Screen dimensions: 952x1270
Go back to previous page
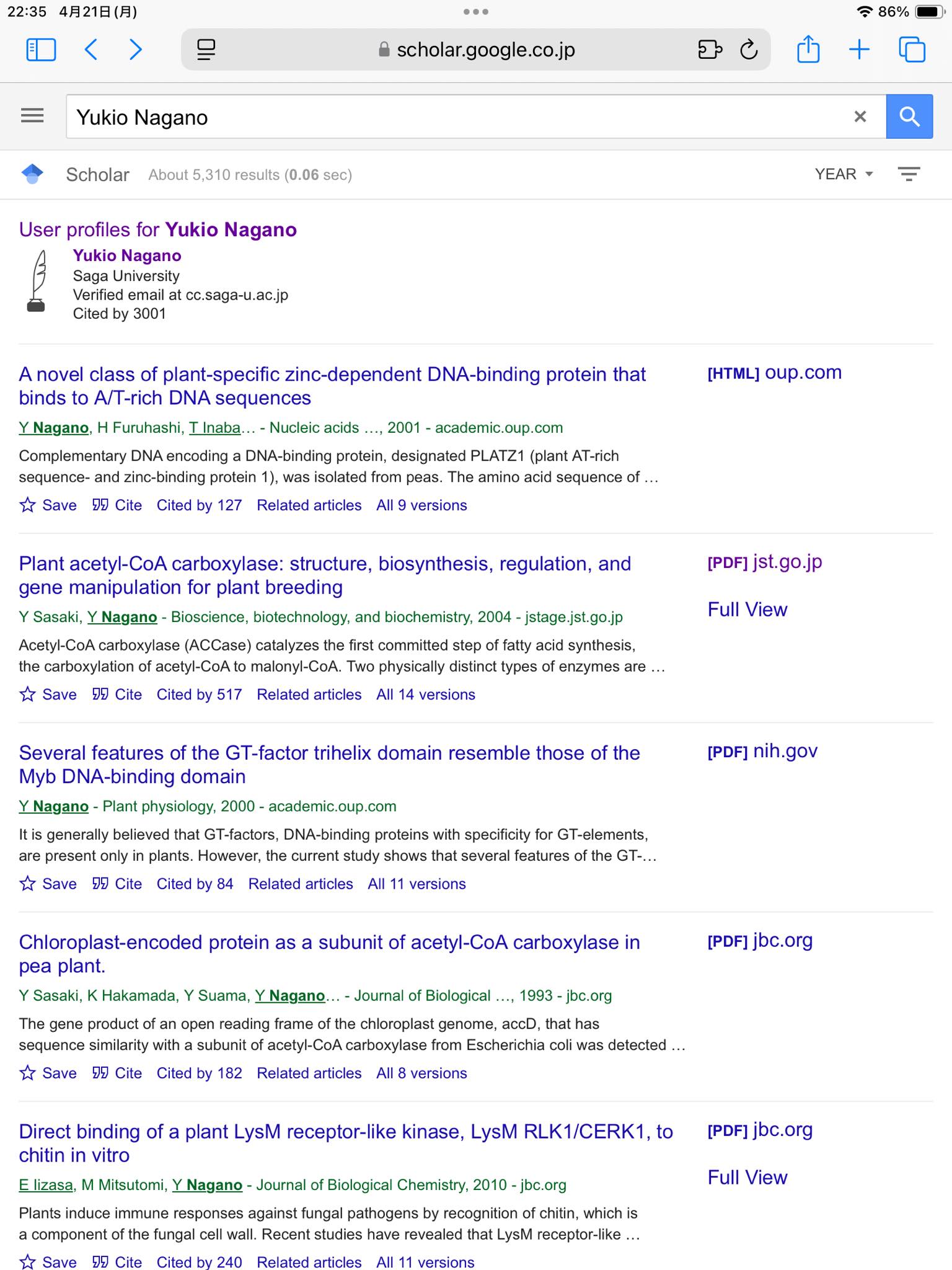[x=90, y=50]
